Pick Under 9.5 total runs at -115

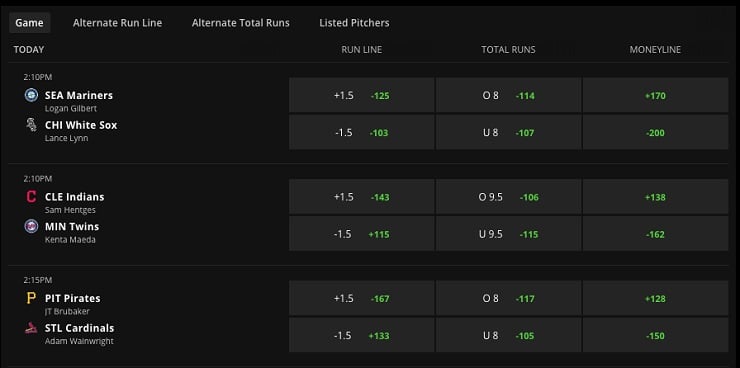[x=508, y=234]
